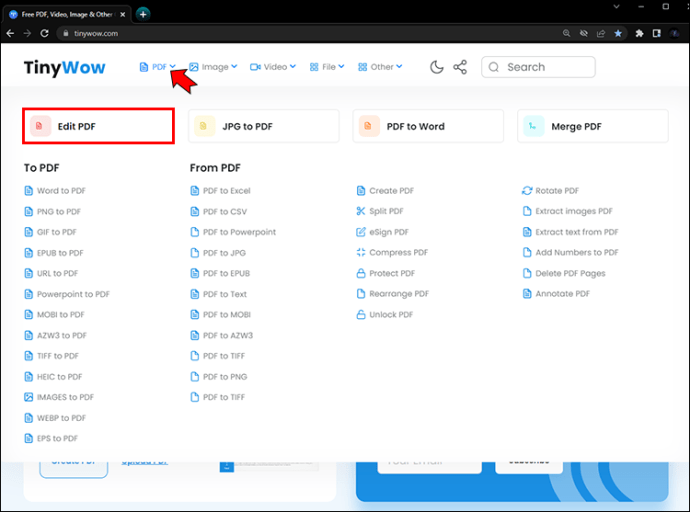Screen dimensions: 690x512
Task: Click the HEIC to PDF file icon
Action: (x=29, y=377)
